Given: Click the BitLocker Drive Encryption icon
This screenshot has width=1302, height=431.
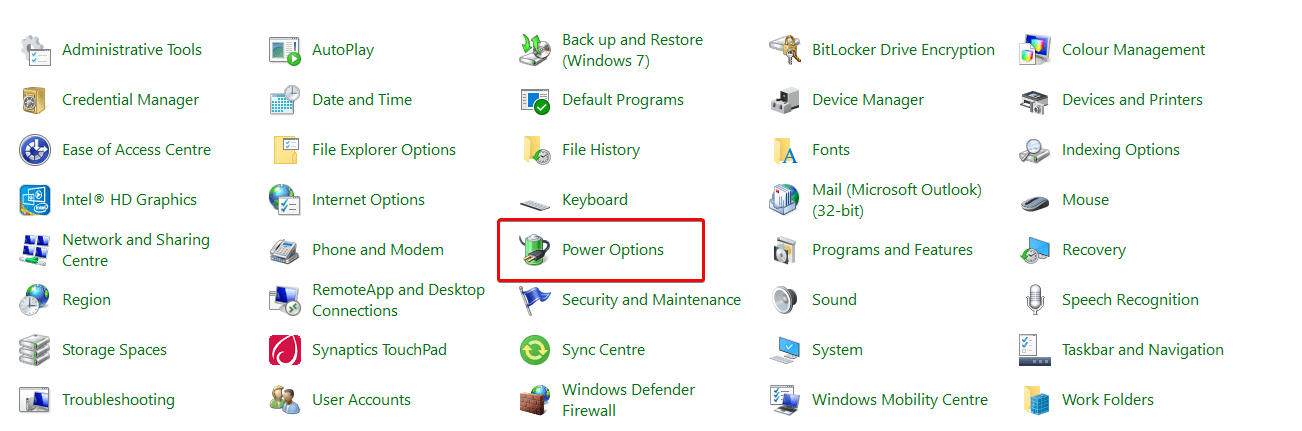Looking at the screenshot, I should [x=785, y=50].
